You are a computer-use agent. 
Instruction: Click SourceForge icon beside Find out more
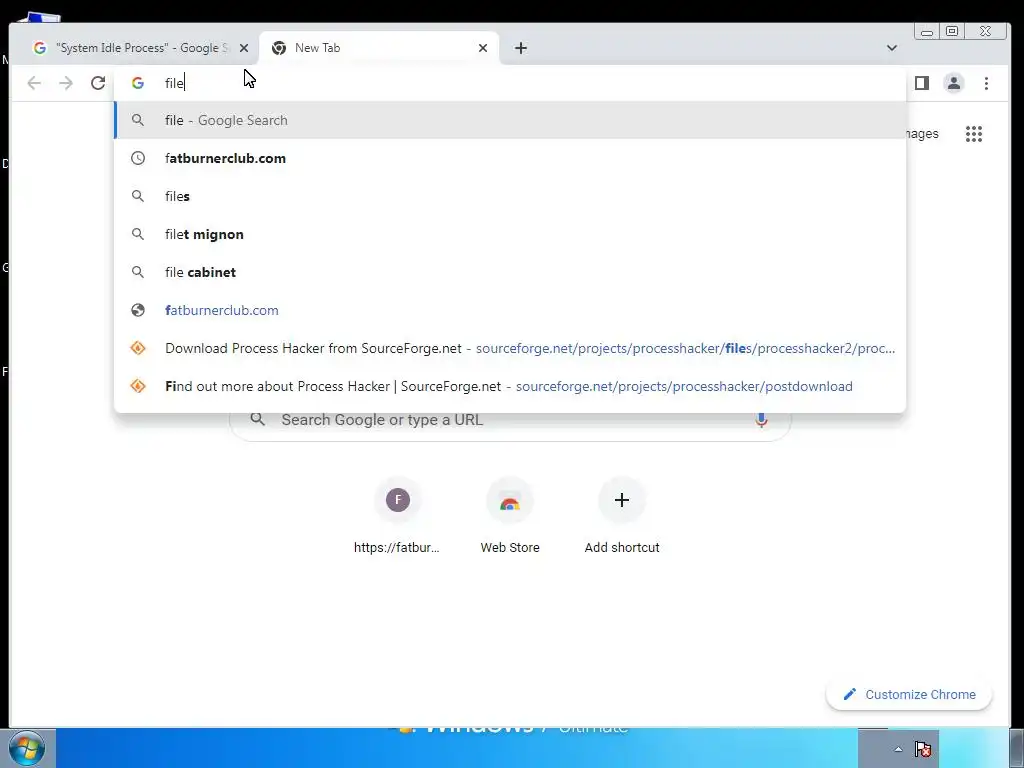138,386
